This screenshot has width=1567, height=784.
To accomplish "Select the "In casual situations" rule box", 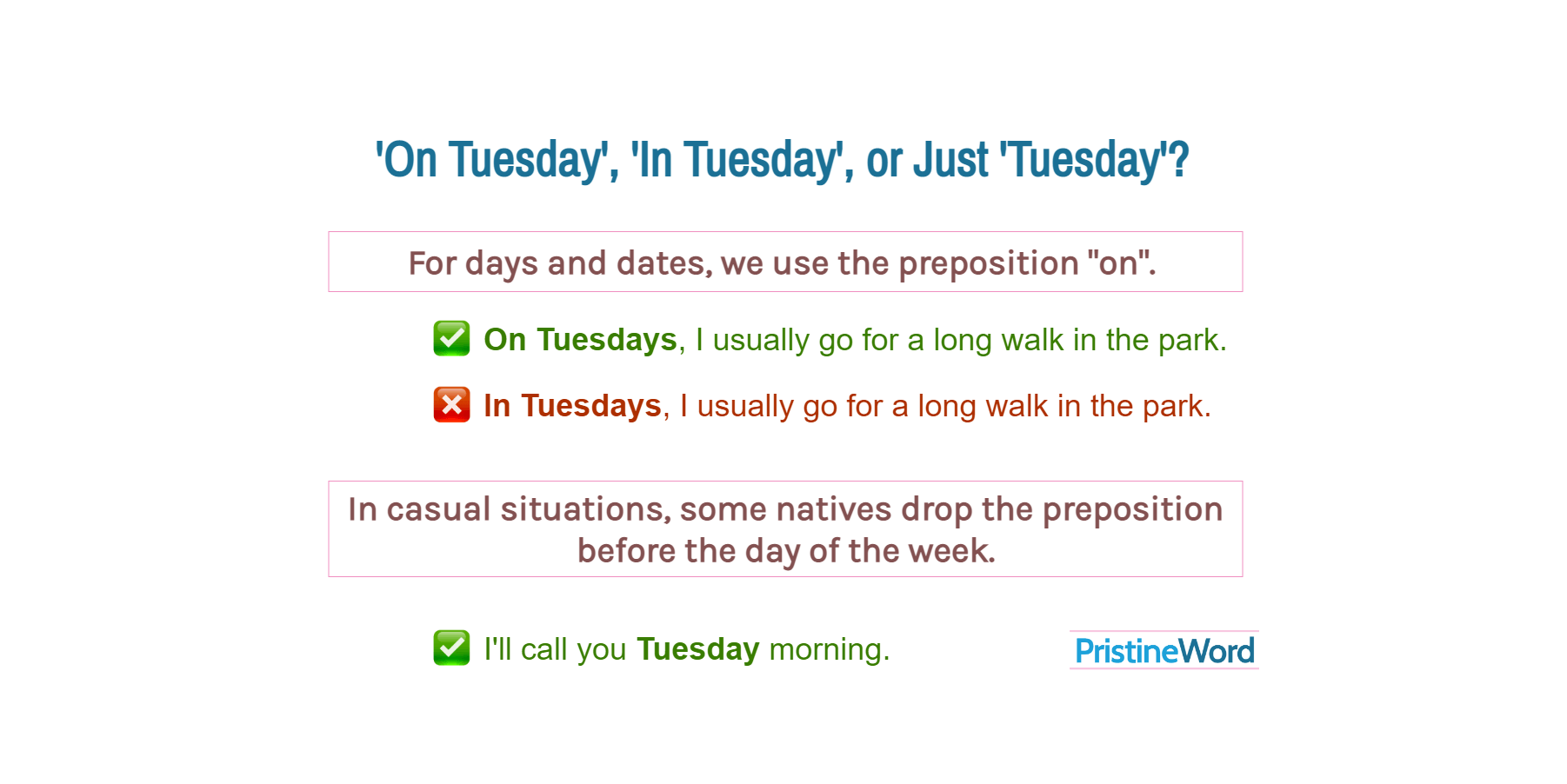I will (784, 528).
